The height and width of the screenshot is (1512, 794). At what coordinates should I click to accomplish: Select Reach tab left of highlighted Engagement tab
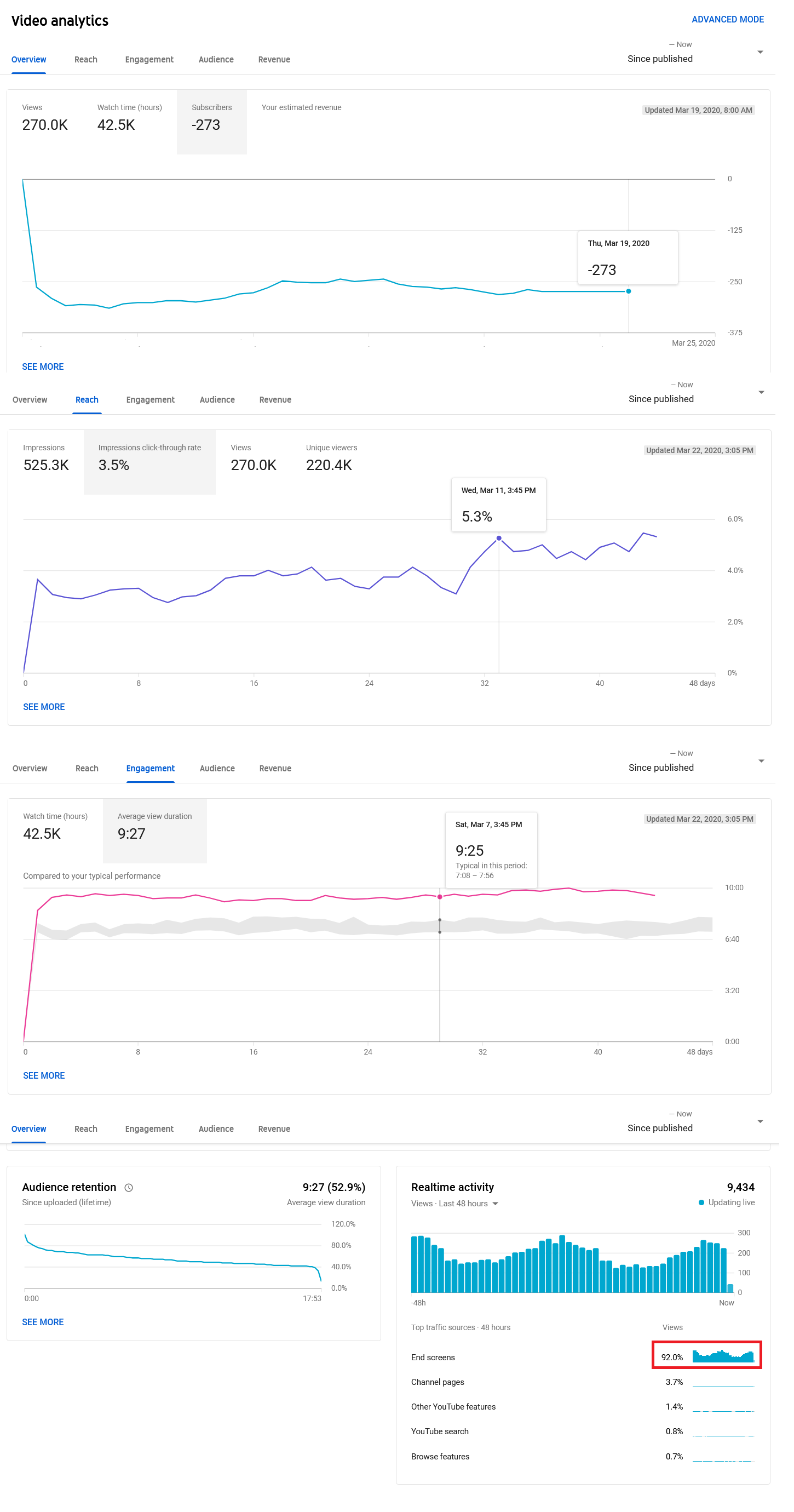click(87, 768)
